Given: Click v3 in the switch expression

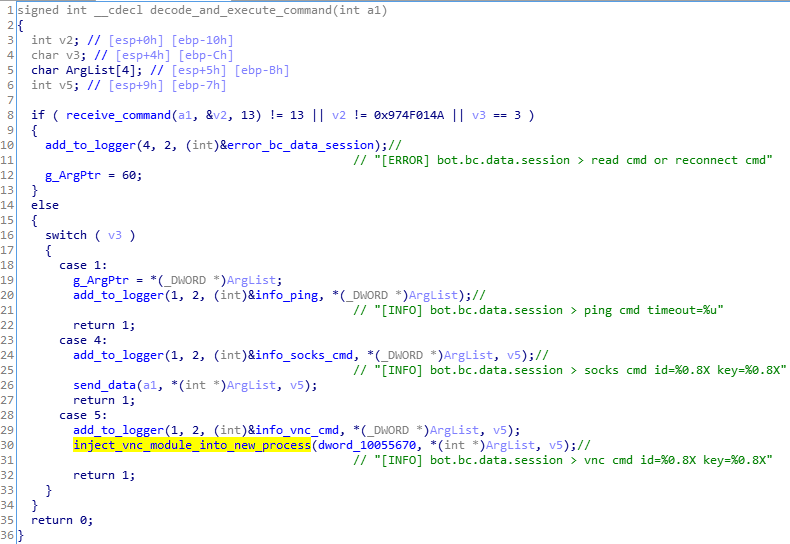Looking at the screenshot, I should tap(115, 235).
